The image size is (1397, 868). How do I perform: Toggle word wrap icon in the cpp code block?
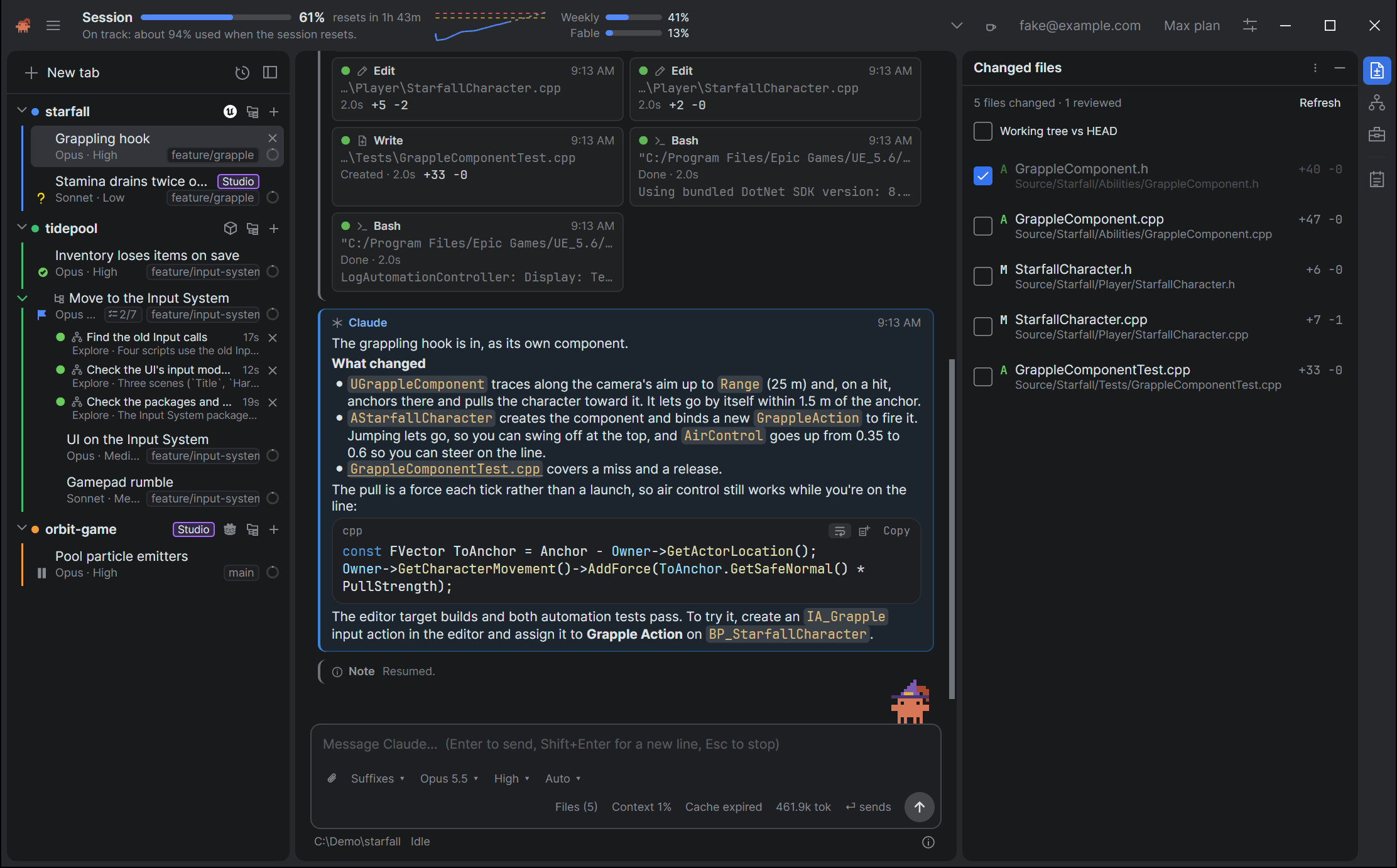pos(839,531)
